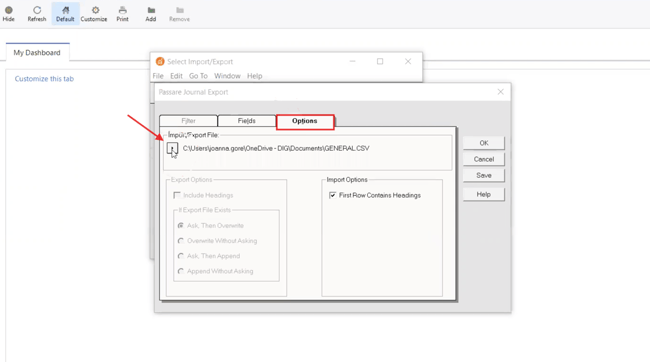Image resolution: width=650 pixels, height=362 pixels.
Task: Open the Go To menu
Action: pyautogui.click(x=198, y=76)
